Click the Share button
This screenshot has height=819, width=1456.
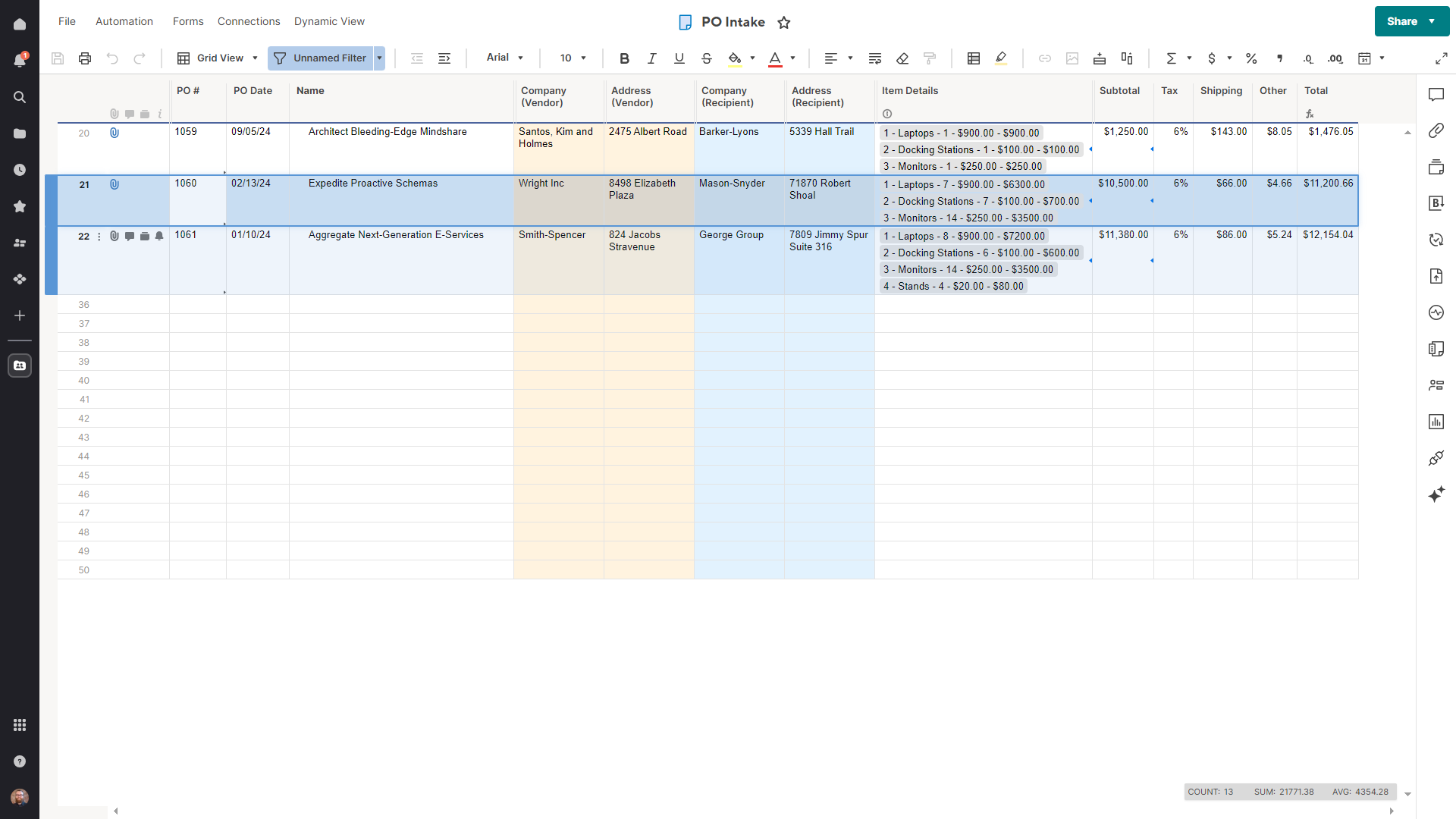click(x=1401, y=21)
